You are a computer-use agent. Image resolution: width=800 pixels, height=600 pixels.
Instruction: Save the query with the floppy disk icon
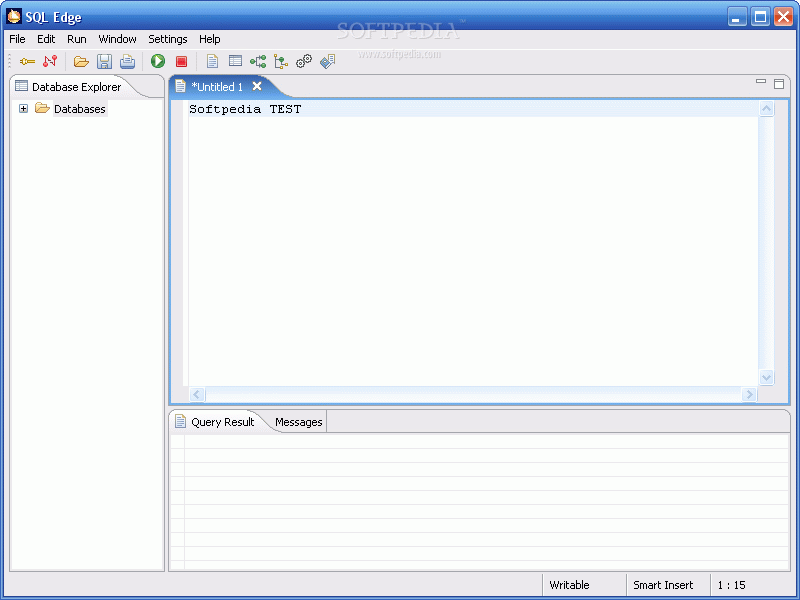point(104,62)
